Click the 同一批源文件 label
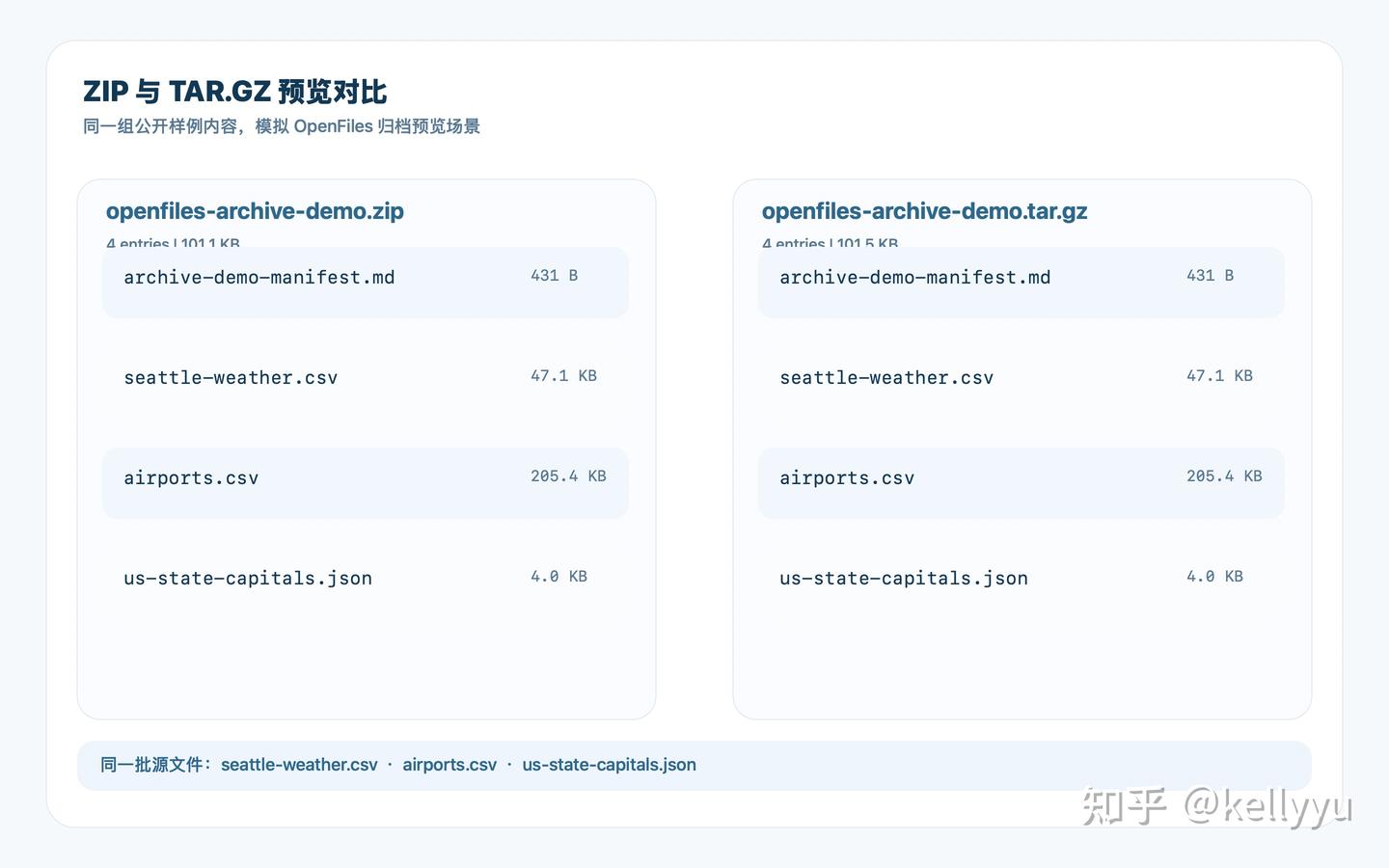This screenshot has height=868, width=1389. 156,765
